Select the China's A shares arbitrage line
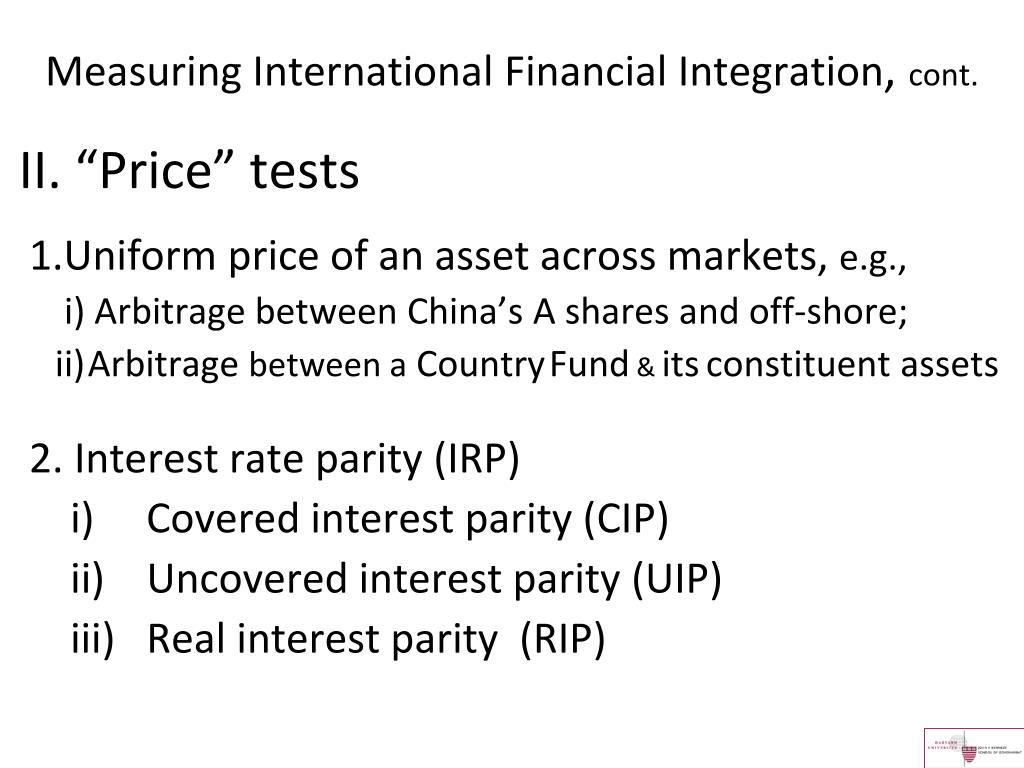1024x768 pixels. tap(486, 312)
